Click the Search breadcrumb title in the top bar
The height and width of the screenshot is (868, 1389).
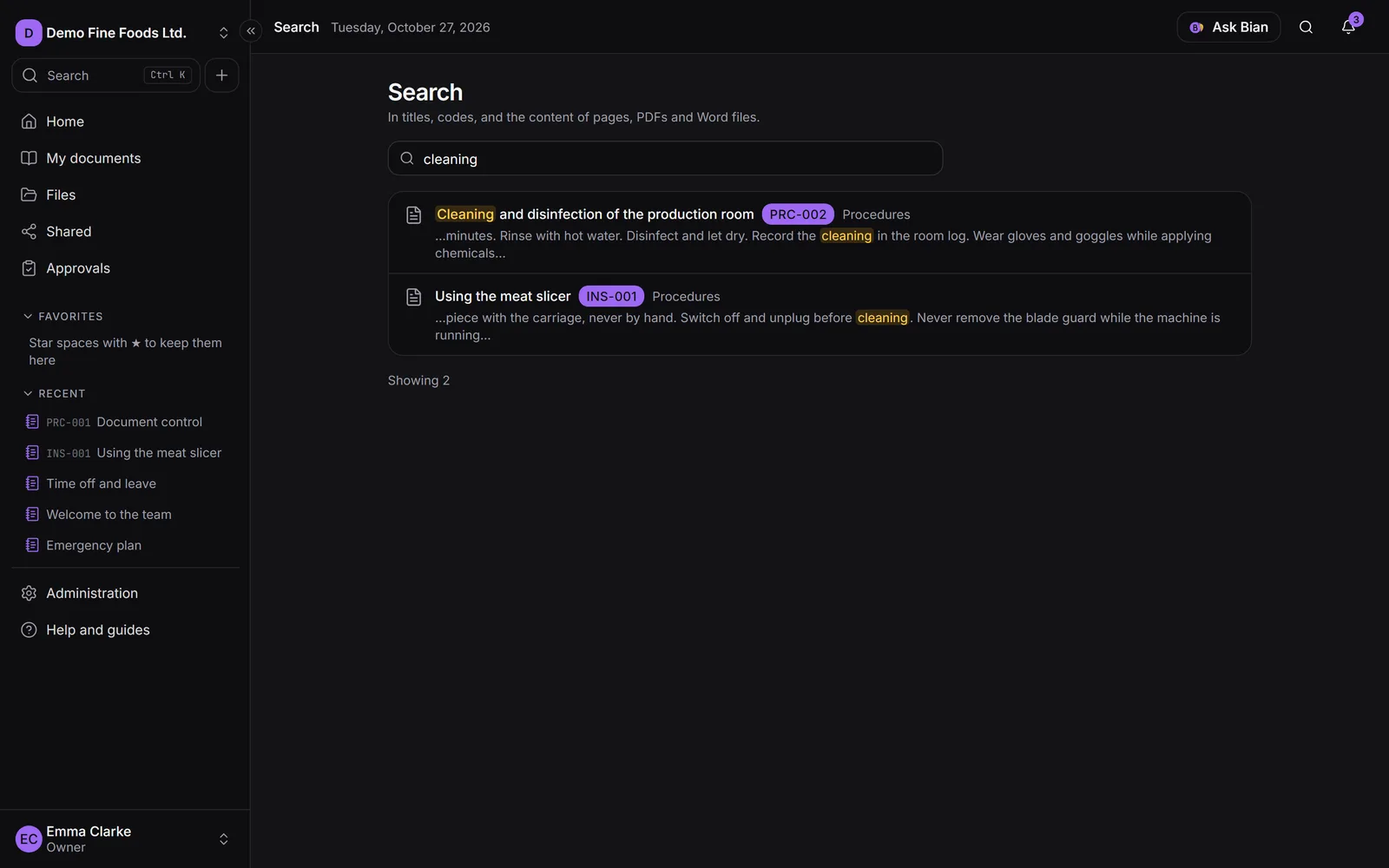pyautogui.click(x=296, y=27)
